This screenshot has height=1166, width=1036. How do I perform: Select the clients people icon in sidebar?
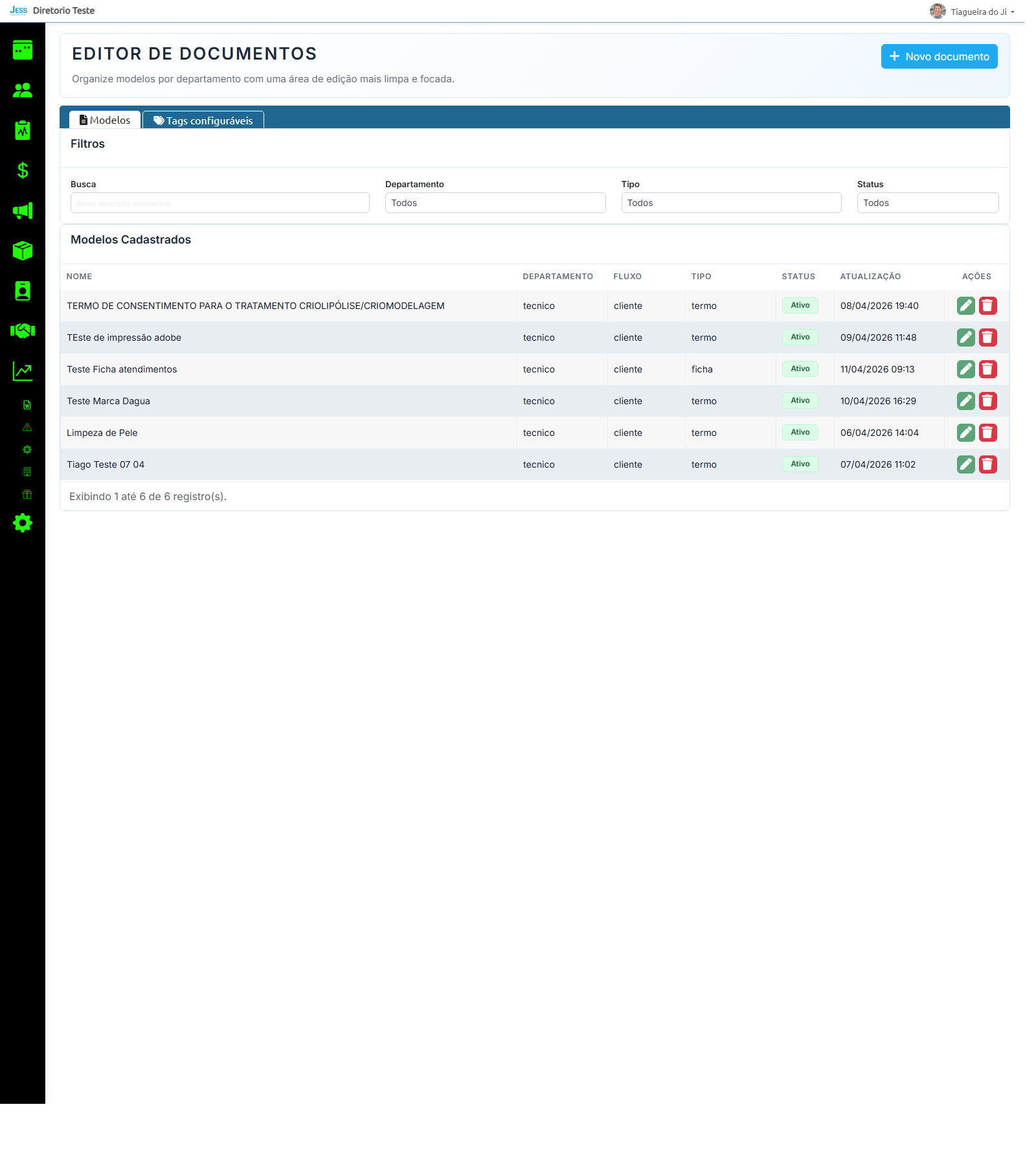coord(23,91)
